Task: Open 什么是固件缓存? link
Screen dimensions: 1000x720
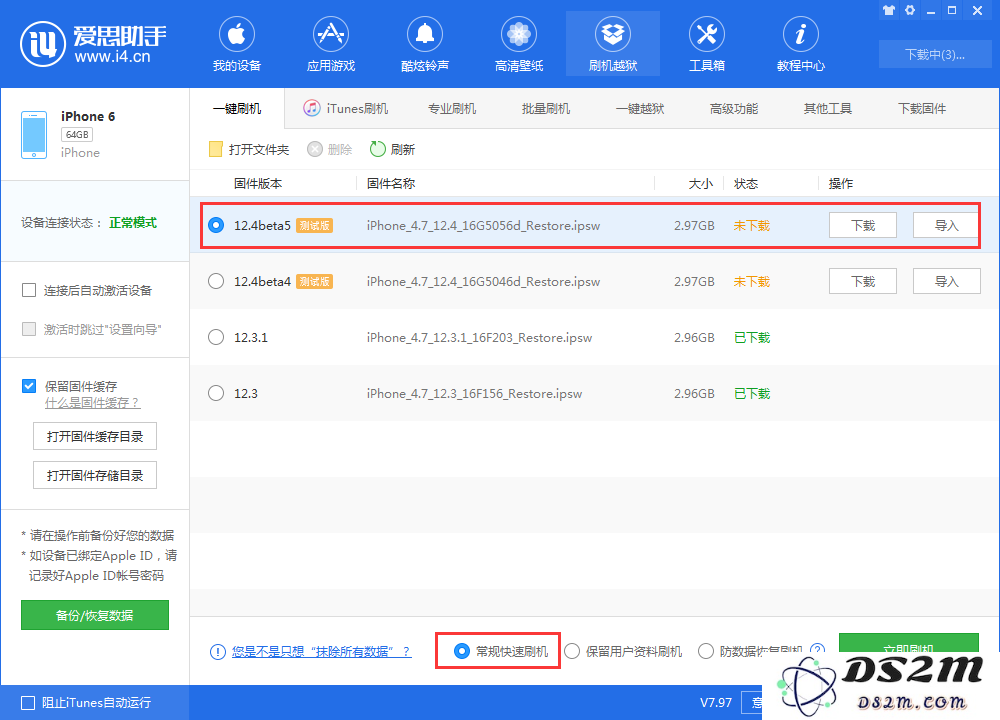Action: coord(92,403)
